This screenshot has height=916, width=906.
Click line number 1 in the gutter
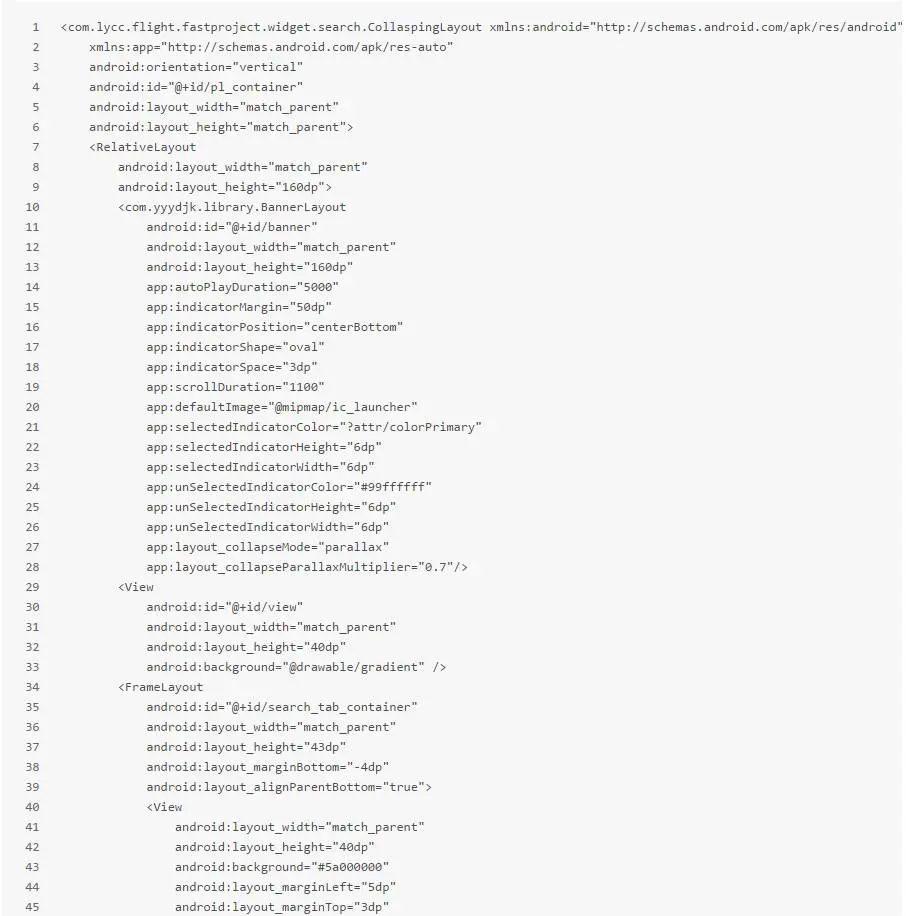tap(36, 27)
